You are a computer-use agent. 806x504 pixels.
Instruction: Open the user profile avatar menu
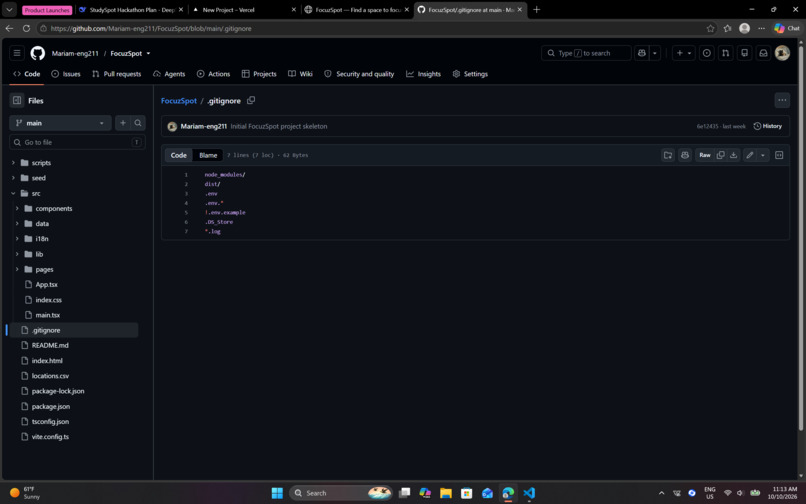coord(782,53)
